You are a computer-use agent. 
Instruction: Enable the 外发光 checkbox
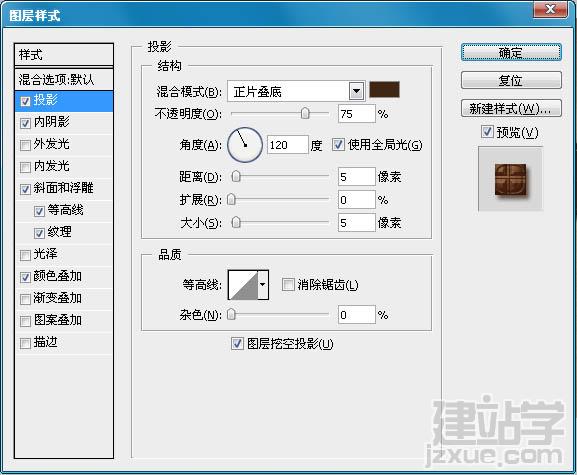25,145
